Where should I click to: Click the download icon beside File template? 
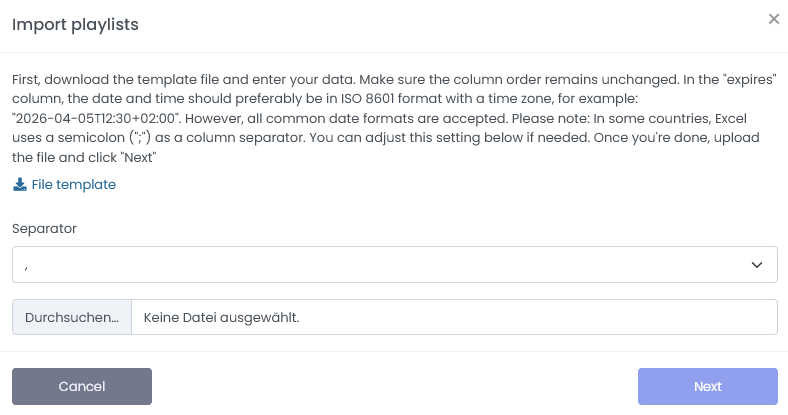20,185
